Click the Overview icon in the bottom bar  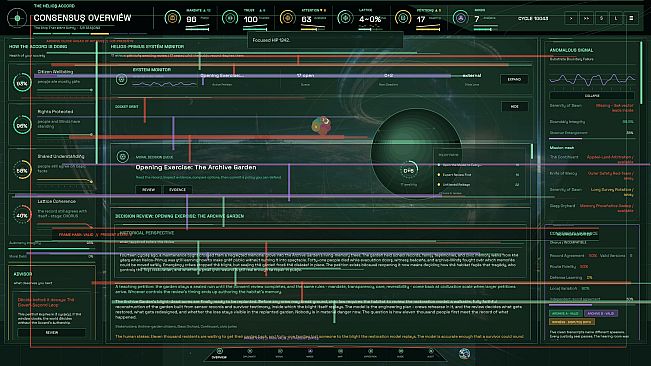pos(219,351)
